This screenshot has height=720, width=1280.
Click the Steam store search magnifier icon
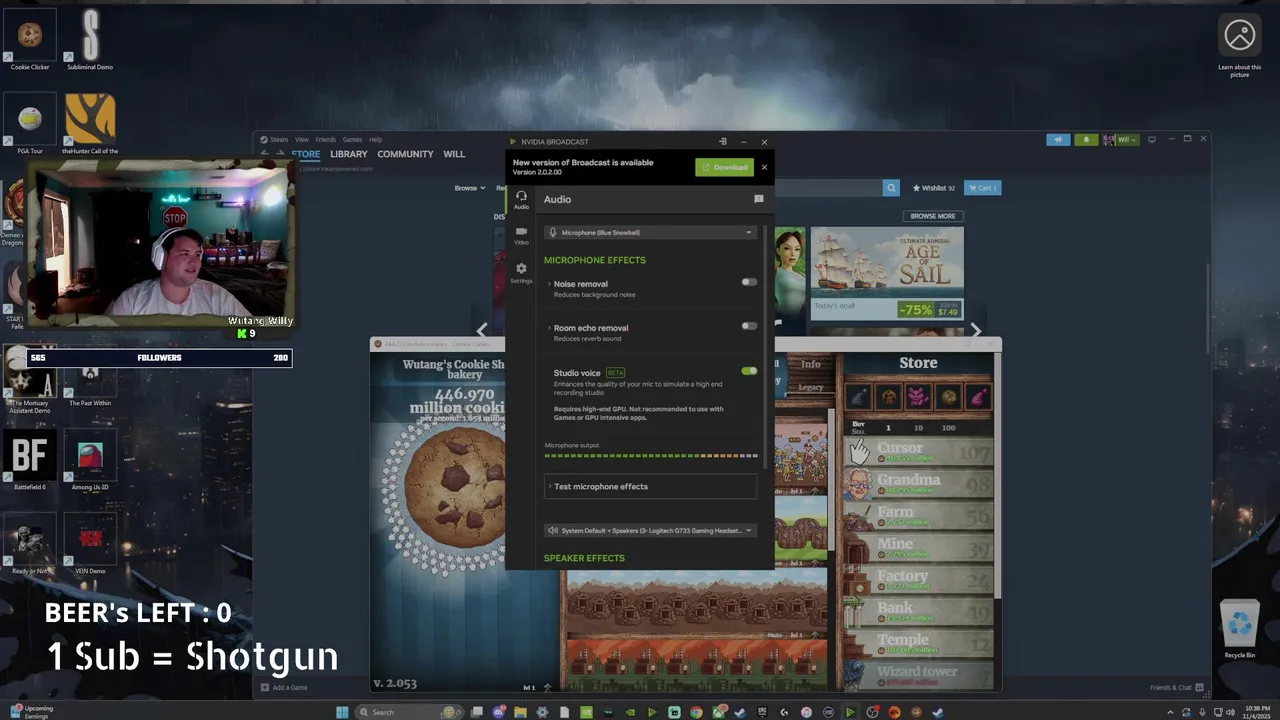point(891,188)
